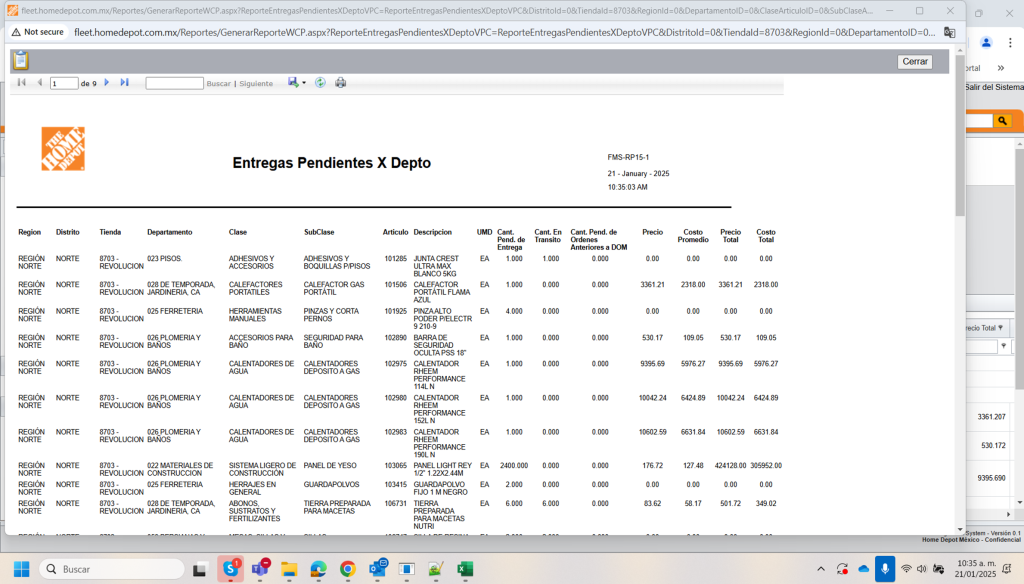This screenshot has height=584, width=1024.
Task: Click the orange search magnifier button
Action: tap(1002, 121)
